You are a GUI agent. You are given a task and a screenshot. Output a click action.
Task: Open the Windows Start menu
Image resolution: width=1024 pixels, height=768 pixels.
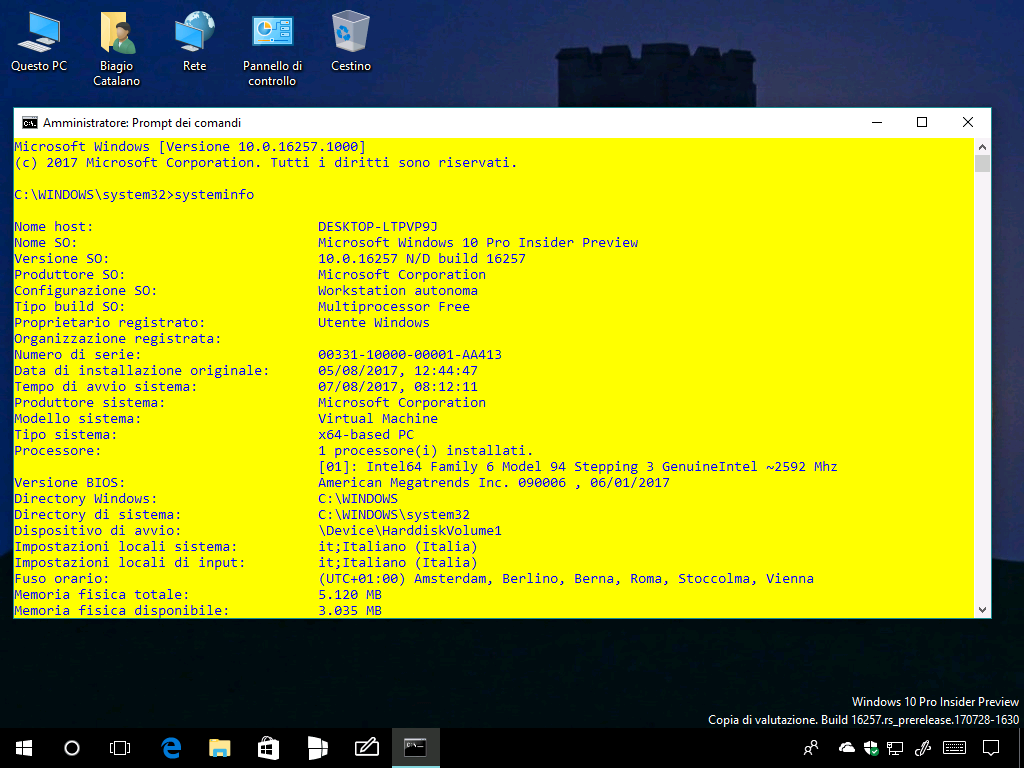24,748
